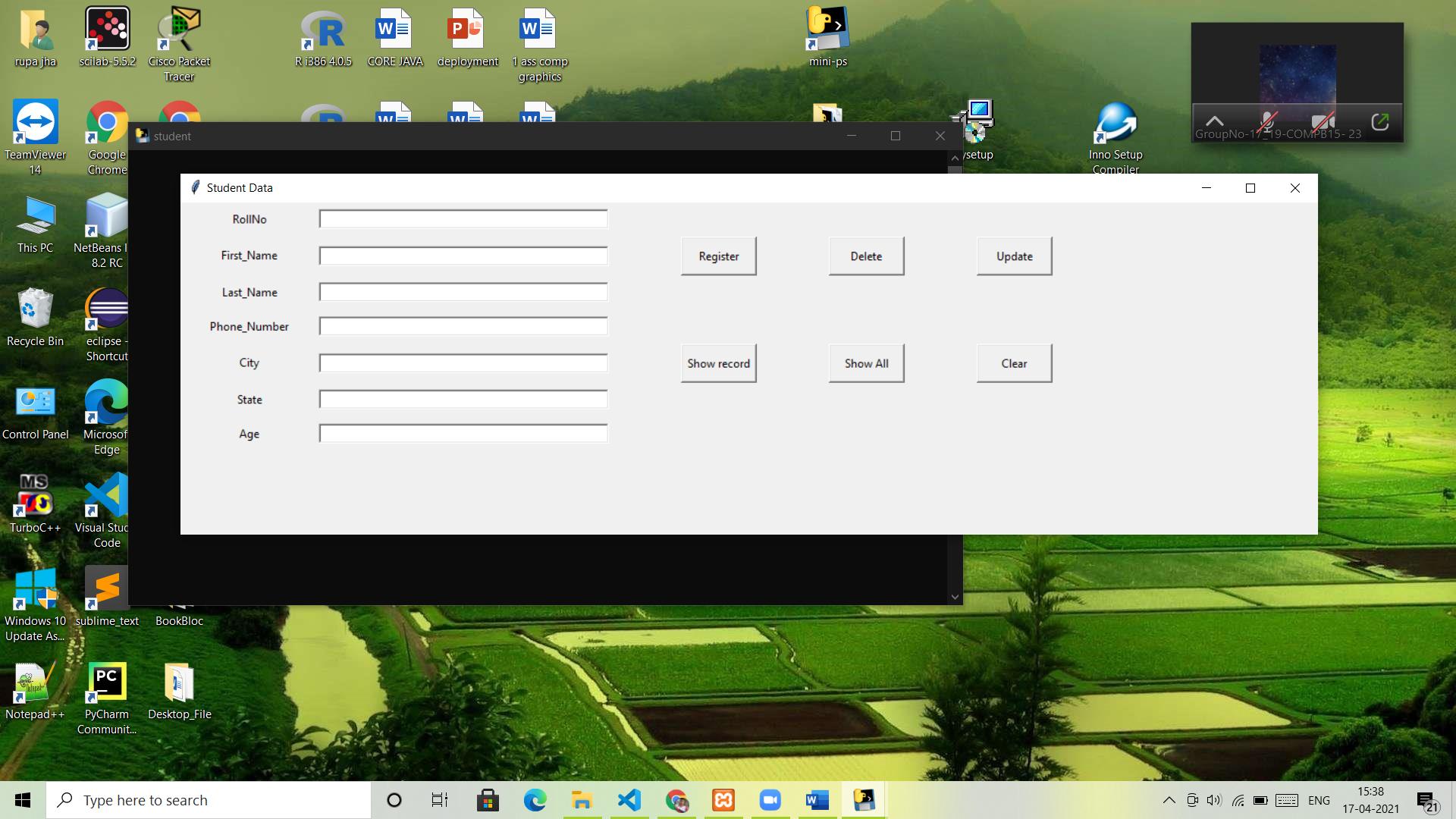Click the Register button
This screenshot has height=819, width=1456.
718,256
